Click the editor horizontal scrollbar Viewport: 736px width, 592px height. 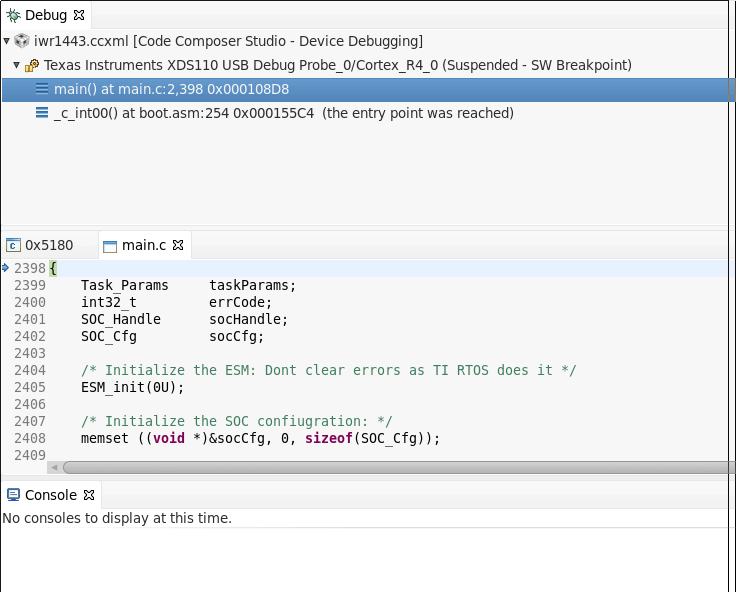tap(398, 467)
